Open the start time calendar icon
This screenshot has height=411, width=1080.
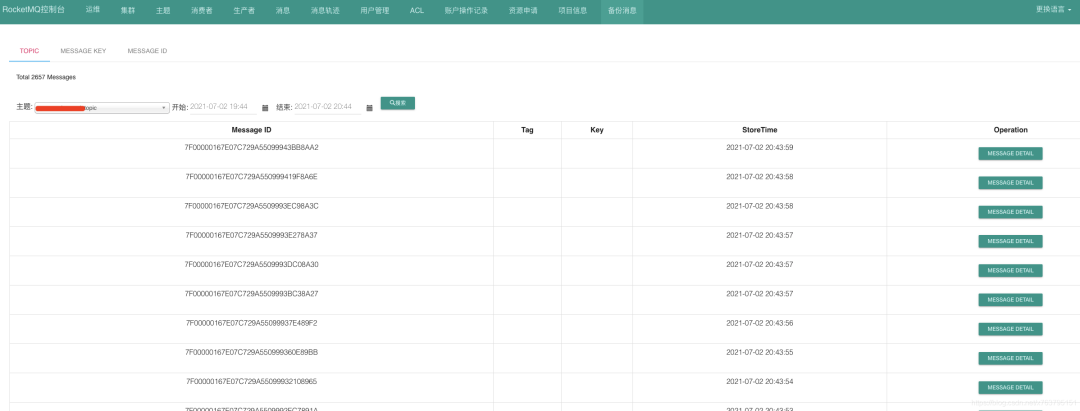pyautogui.click(x=265, y=107)
